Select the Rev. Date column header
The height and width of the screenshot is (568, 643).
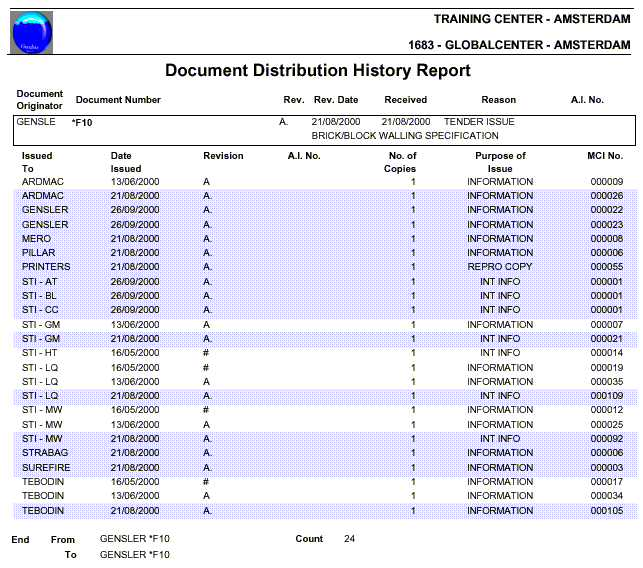336,100
